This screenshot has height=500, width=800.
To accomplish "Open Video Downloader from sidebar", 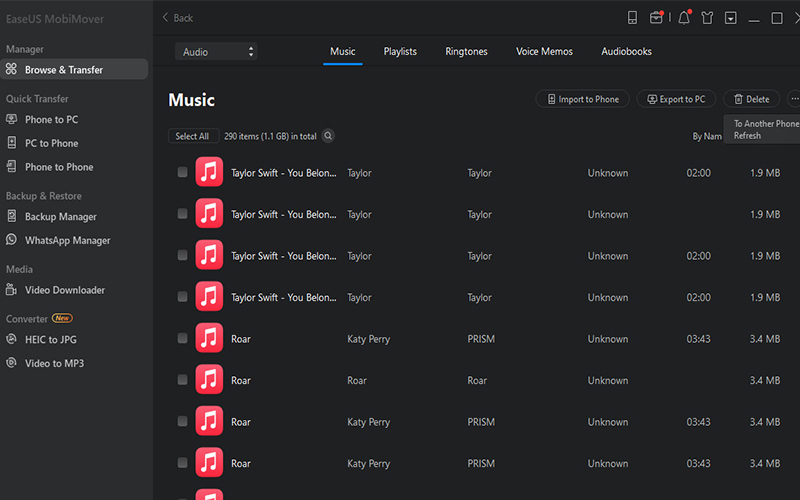I will tap(64, 290).
